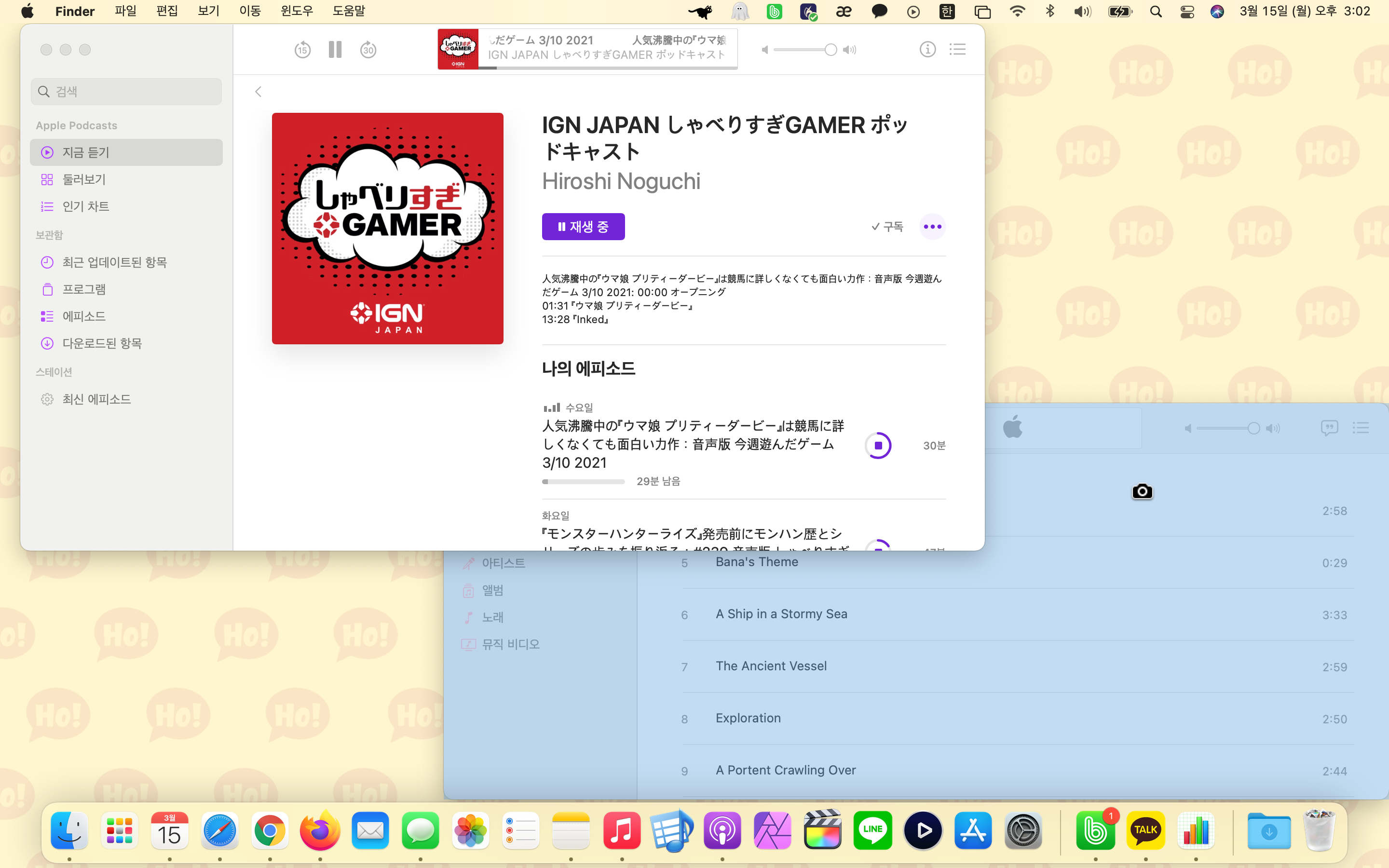Open the episode info icon
1389x868 pixels.
click(927, 50)
